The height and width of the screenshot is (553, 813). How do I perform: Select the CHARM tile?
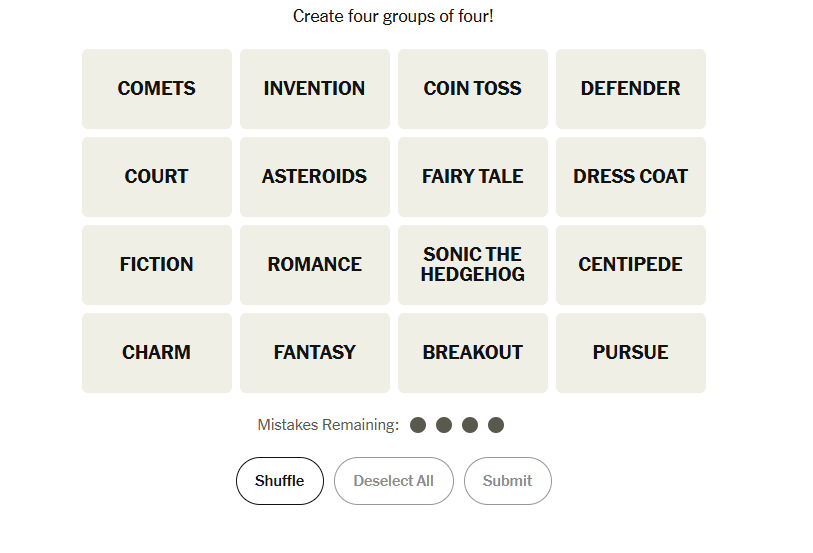coord(157,353)
